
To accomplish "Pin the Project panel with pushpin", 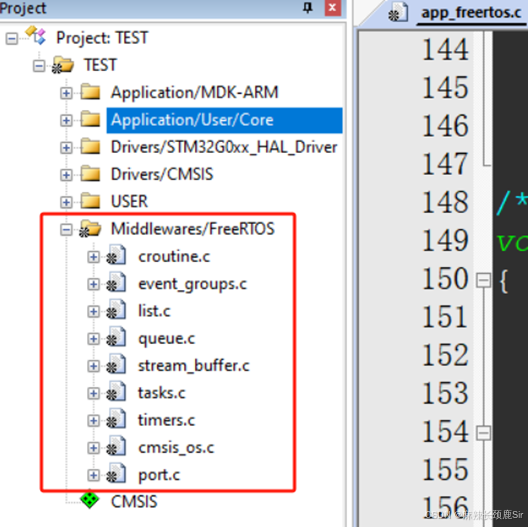I will click(308, 7).
